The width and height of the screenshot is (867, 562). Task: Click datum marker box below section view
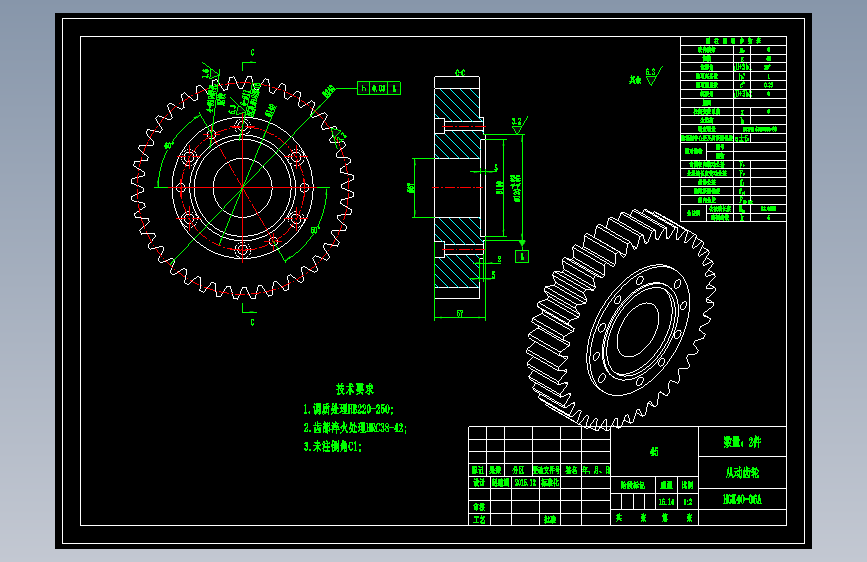pos(522,257)
